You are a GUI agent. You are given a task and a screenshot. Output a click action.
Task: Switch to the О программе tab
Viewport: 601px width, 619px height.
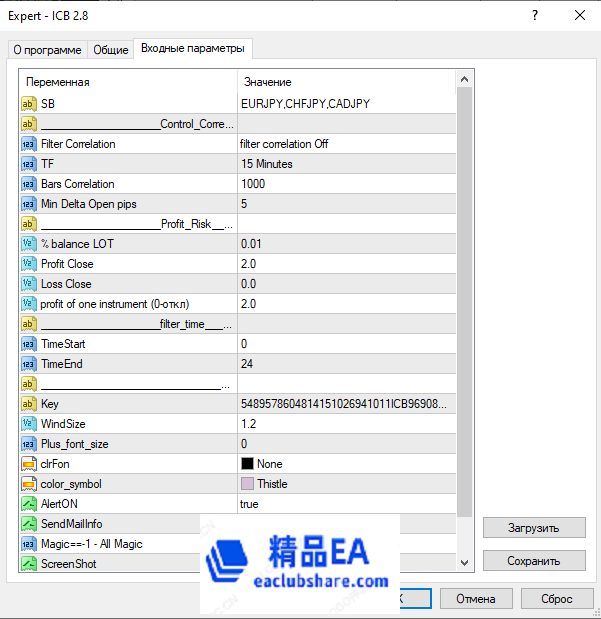pos(46,50)
